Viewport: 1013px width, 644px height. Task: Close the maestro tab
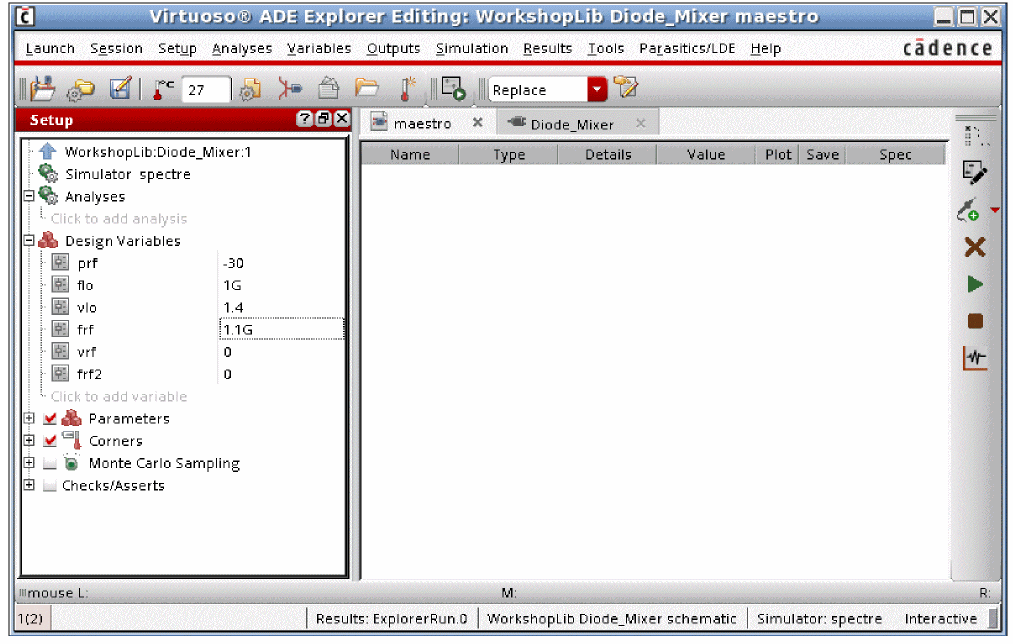click(477, 122)
